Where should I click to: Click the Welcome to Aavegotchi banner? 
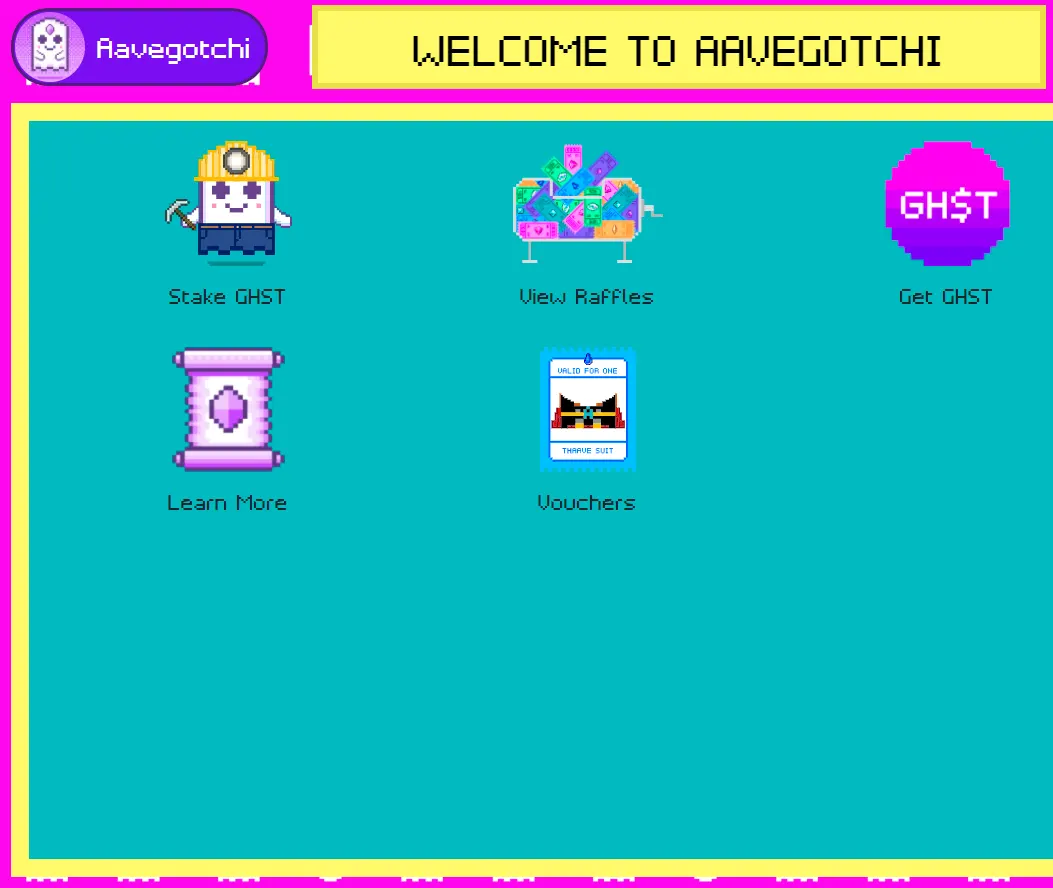[x=677, y=50]
